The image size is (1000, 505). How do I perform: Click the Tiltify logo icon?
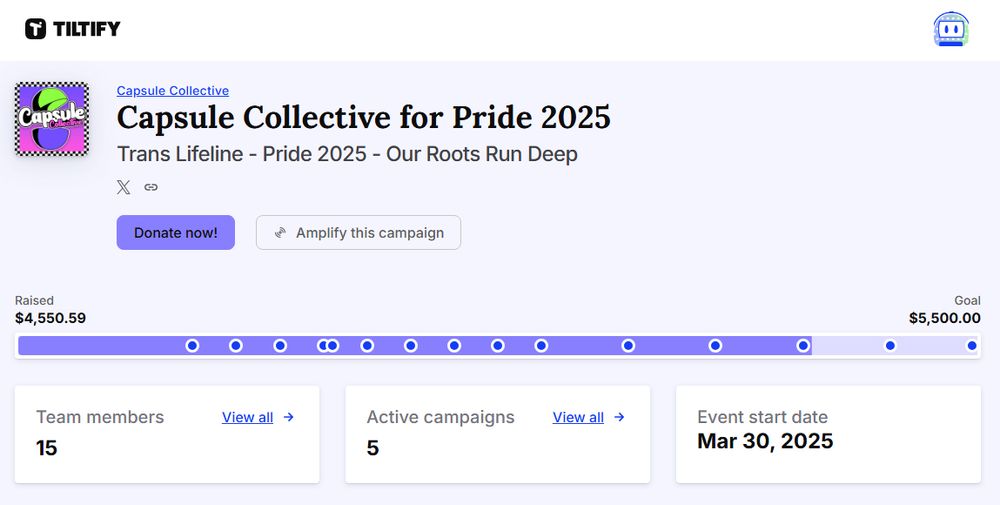(x=36, y=29)
